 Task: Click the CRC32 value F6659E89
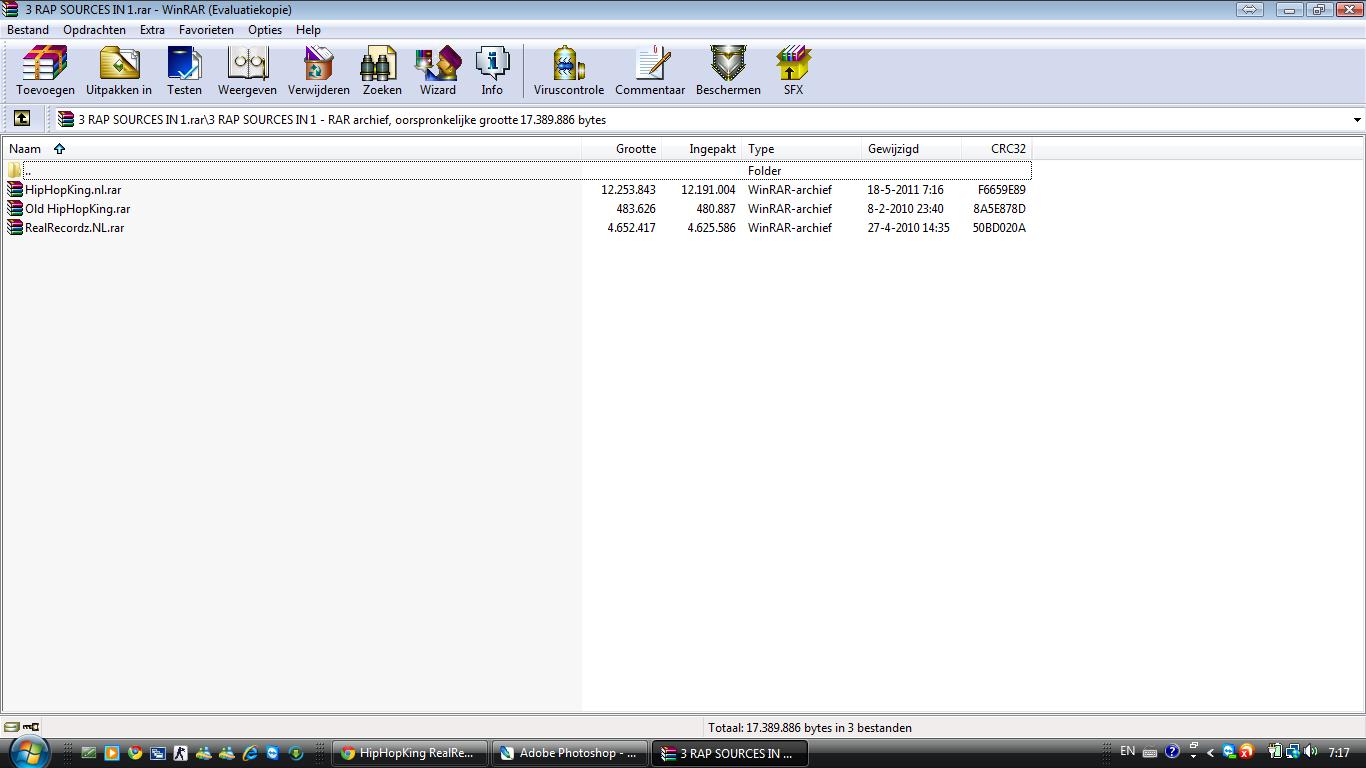click(x=1002, y=190)
